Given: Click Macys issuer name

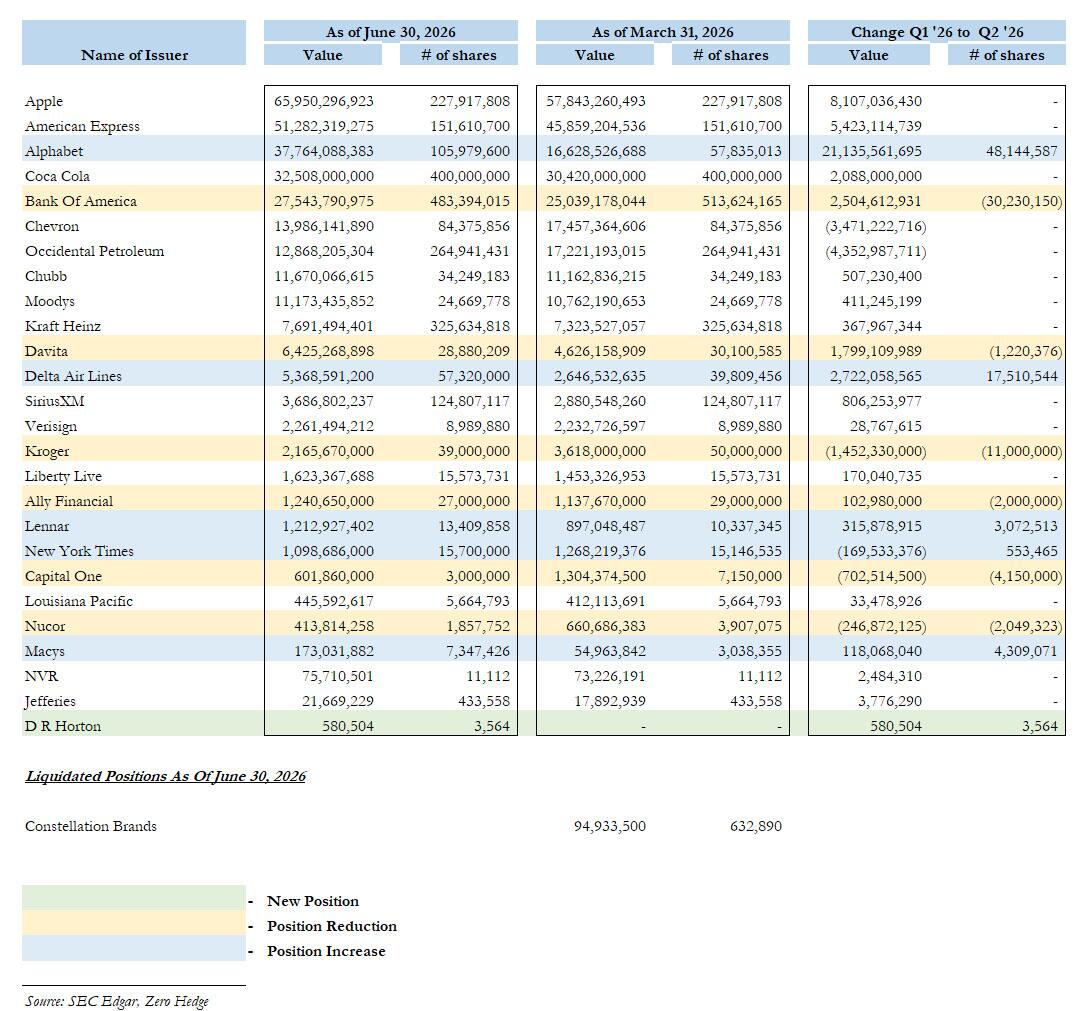Looking at the screenshot, I should pos(45,652).
